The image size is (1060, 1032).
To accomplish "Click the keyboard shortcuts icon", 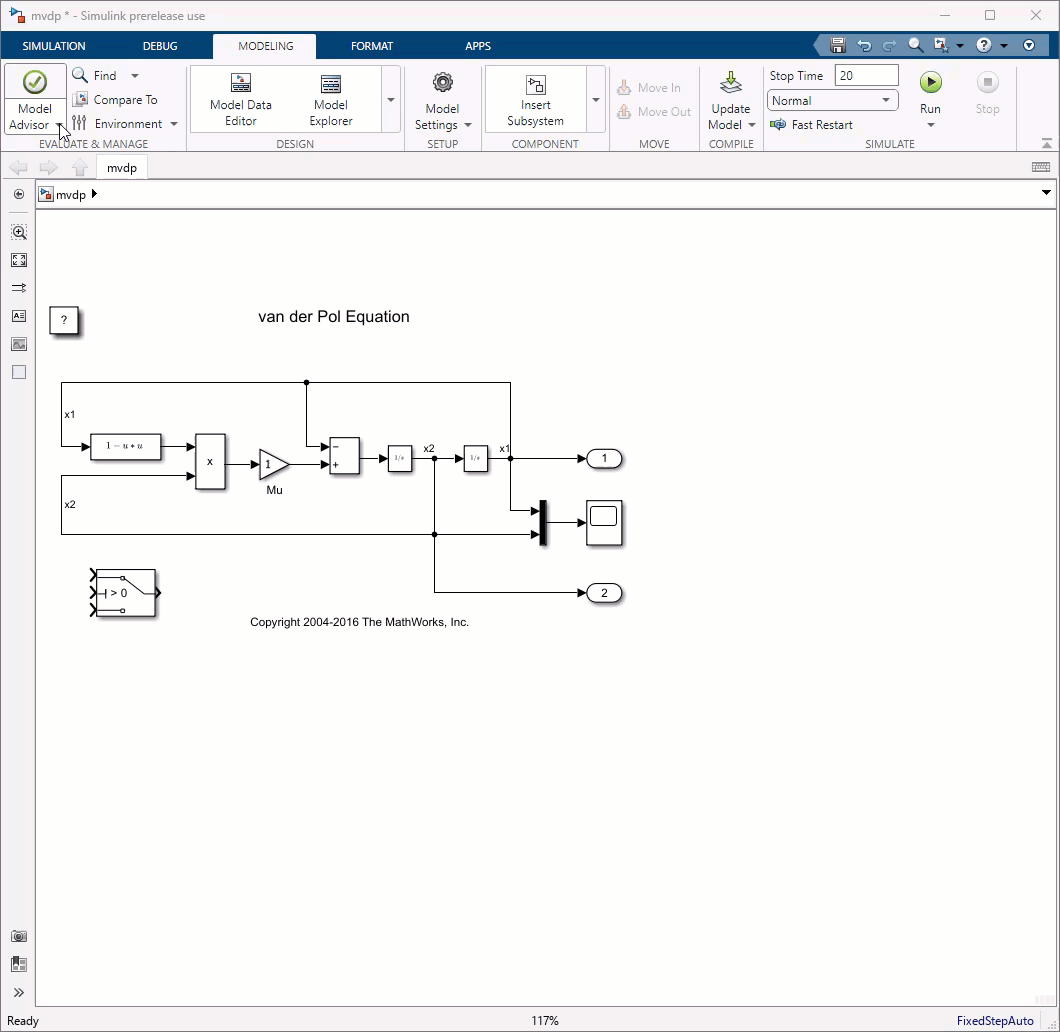I will (1041, 167).
